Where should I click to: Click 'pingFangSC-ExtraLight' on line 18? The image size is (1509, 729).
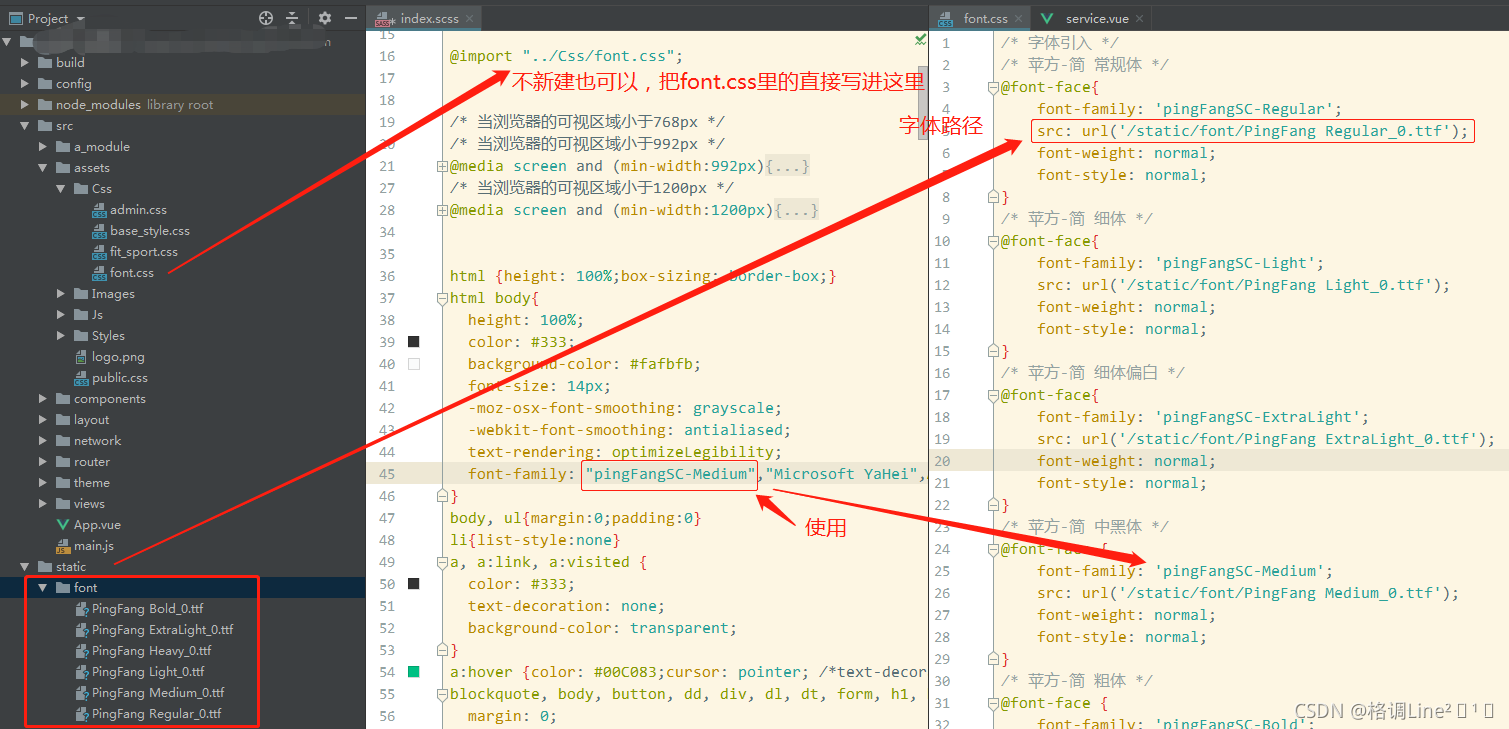[1257, 417]
